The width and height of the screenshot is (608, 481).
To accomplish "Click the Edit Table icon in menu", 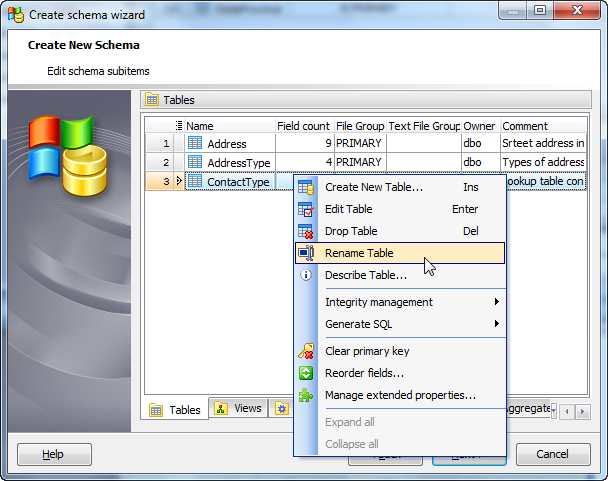I will coord(306,209).
